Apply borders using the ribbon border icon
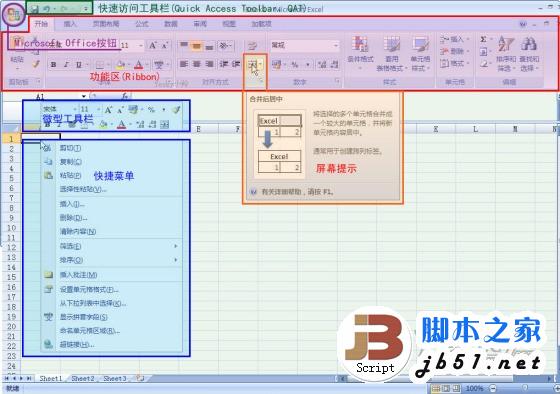This screenshot has width=560, height=394. (100, 65)
